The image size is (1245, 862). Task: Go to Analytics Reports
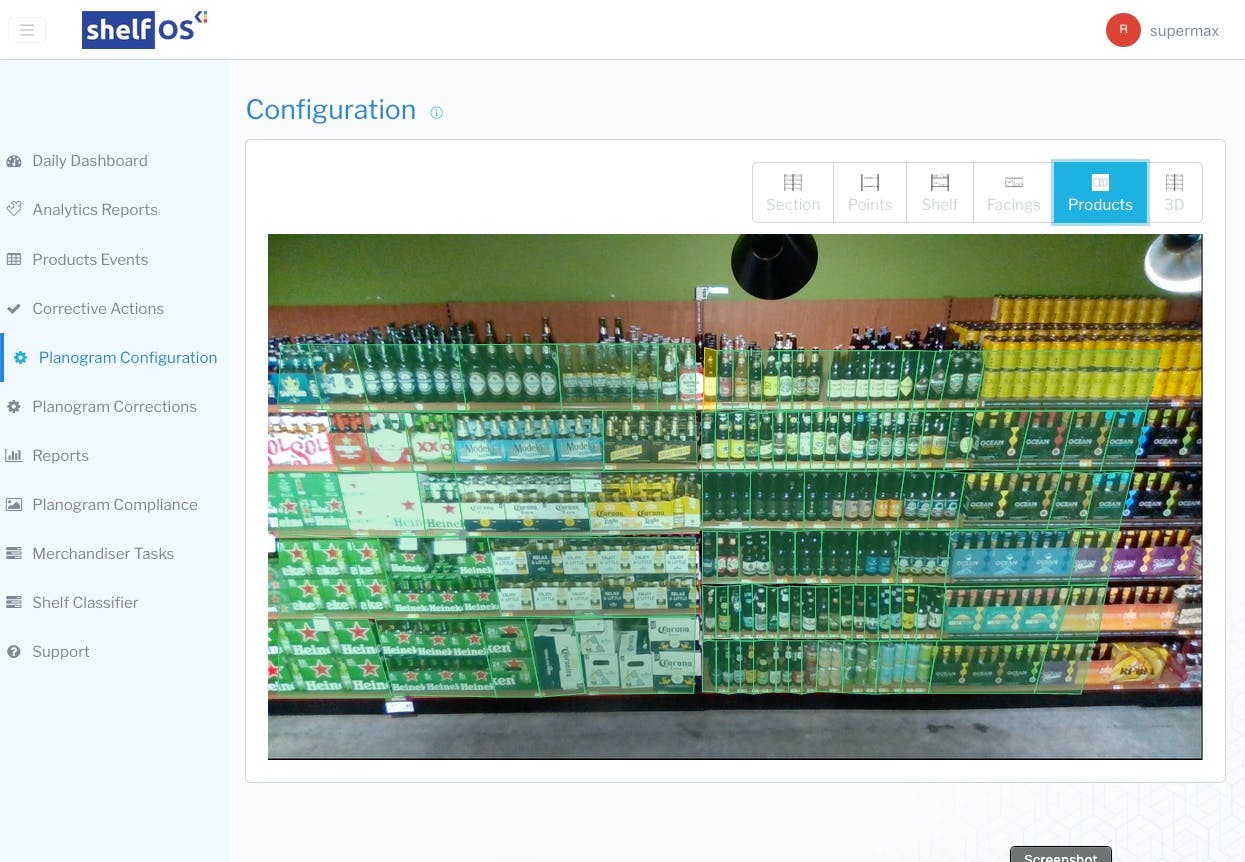pos(95,210)
